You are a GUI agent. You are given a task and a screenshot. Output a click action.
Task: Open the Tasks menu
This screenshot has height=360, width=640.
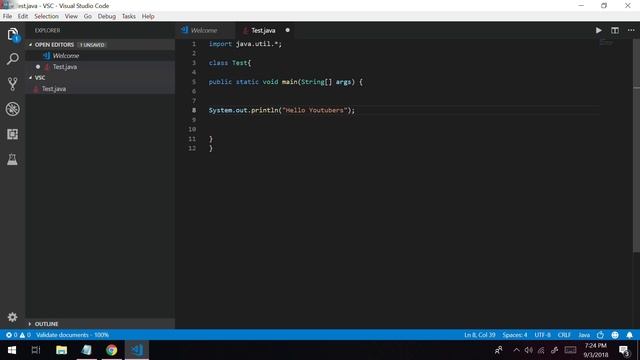click(x=129, y=16)
